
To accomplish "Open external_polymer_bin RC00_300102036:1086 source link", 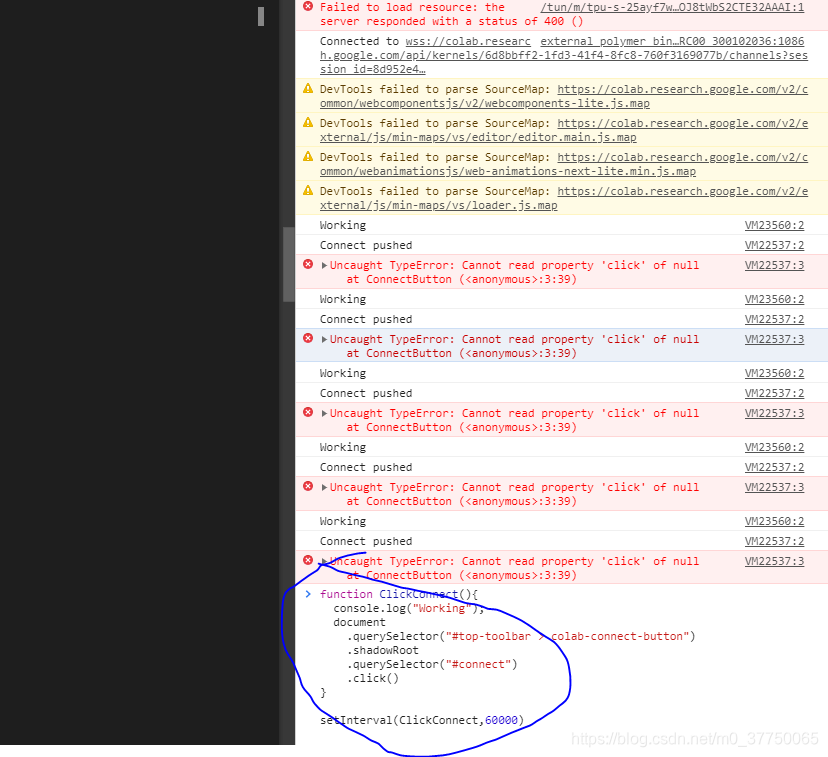I will coord(672,41).
